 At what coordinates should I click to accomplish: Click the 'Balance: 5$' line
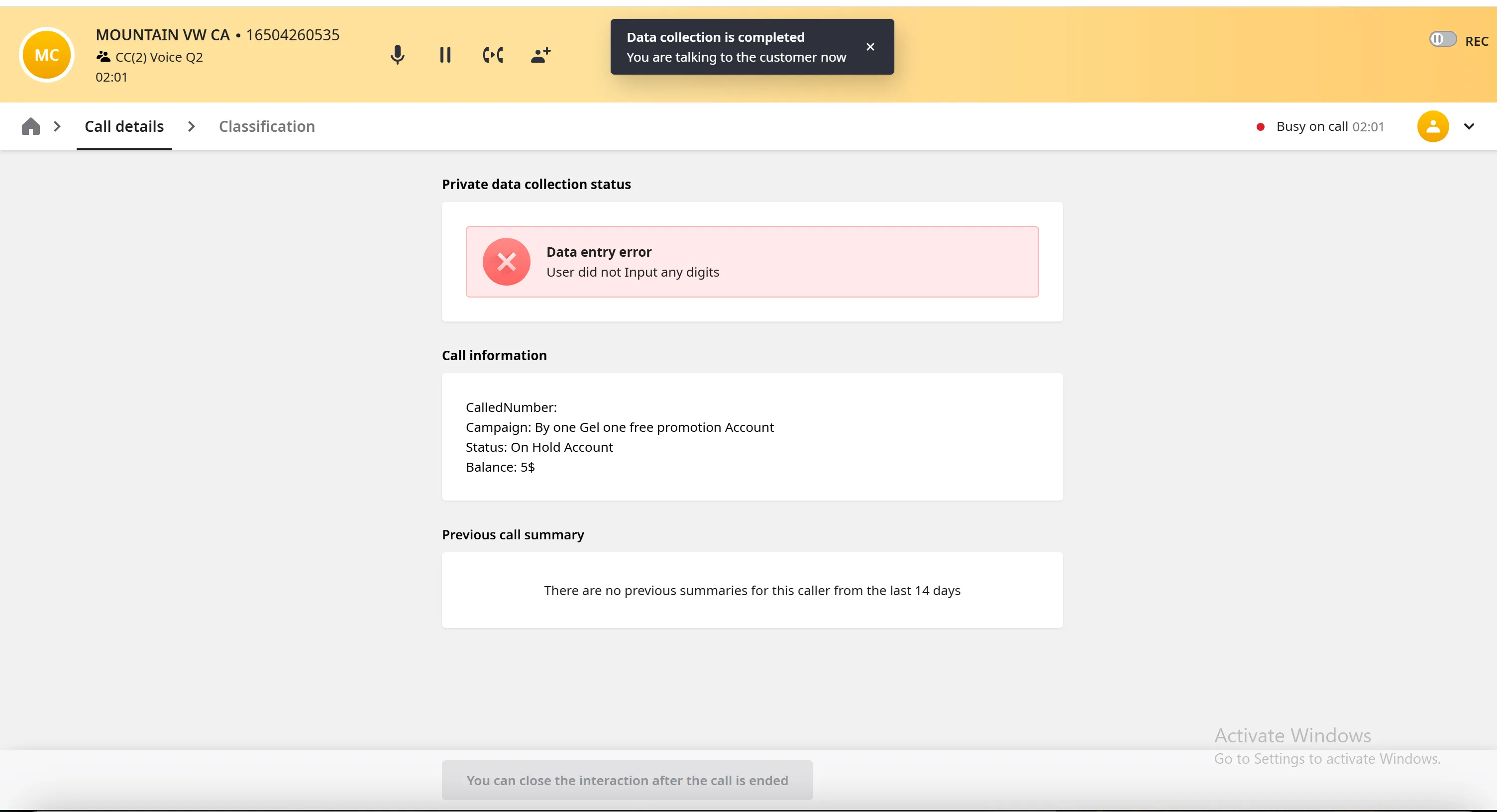[x=500, y=467]
